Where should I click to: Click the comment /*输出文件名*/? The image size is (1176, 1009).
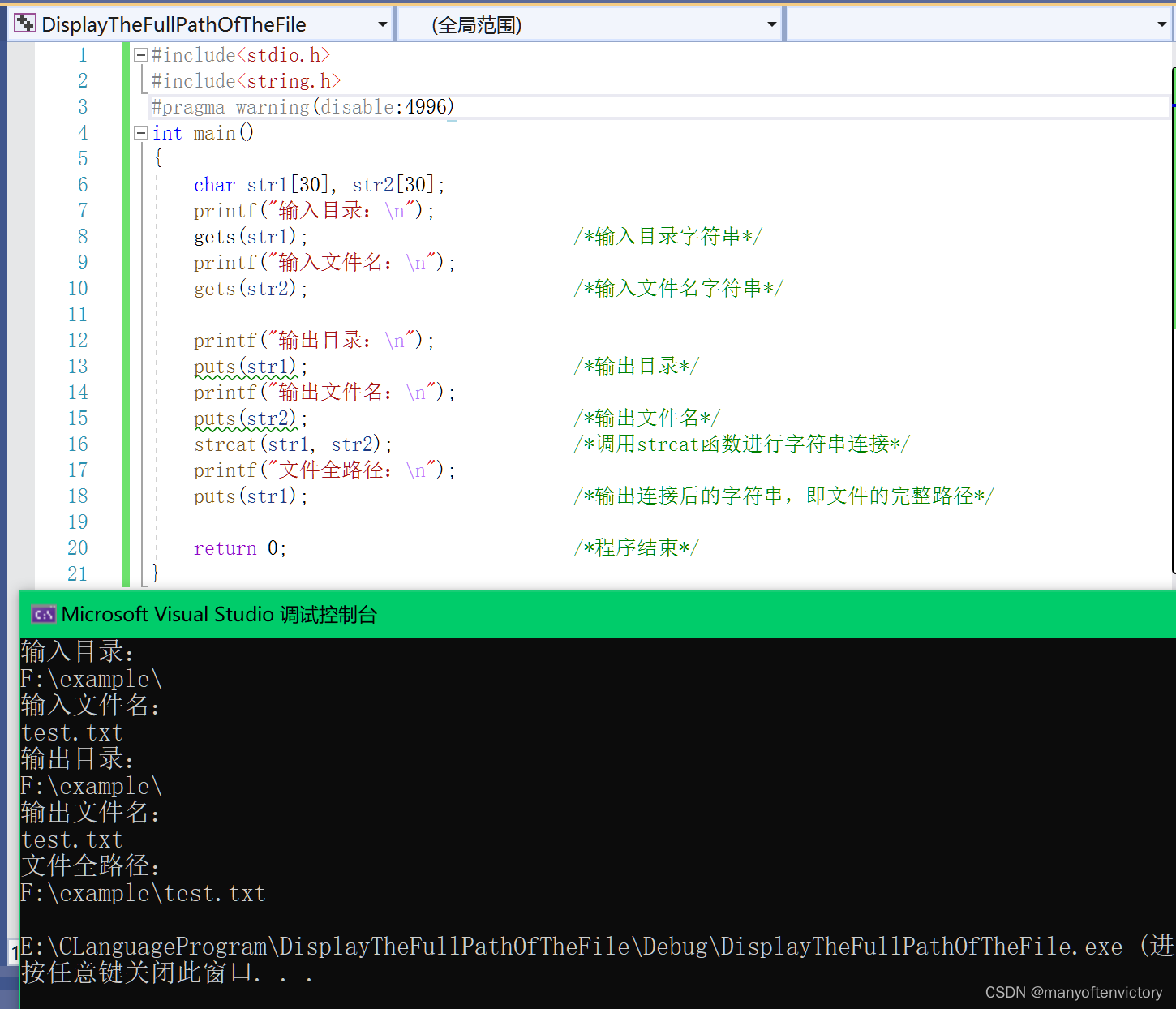tap(647, 419)
